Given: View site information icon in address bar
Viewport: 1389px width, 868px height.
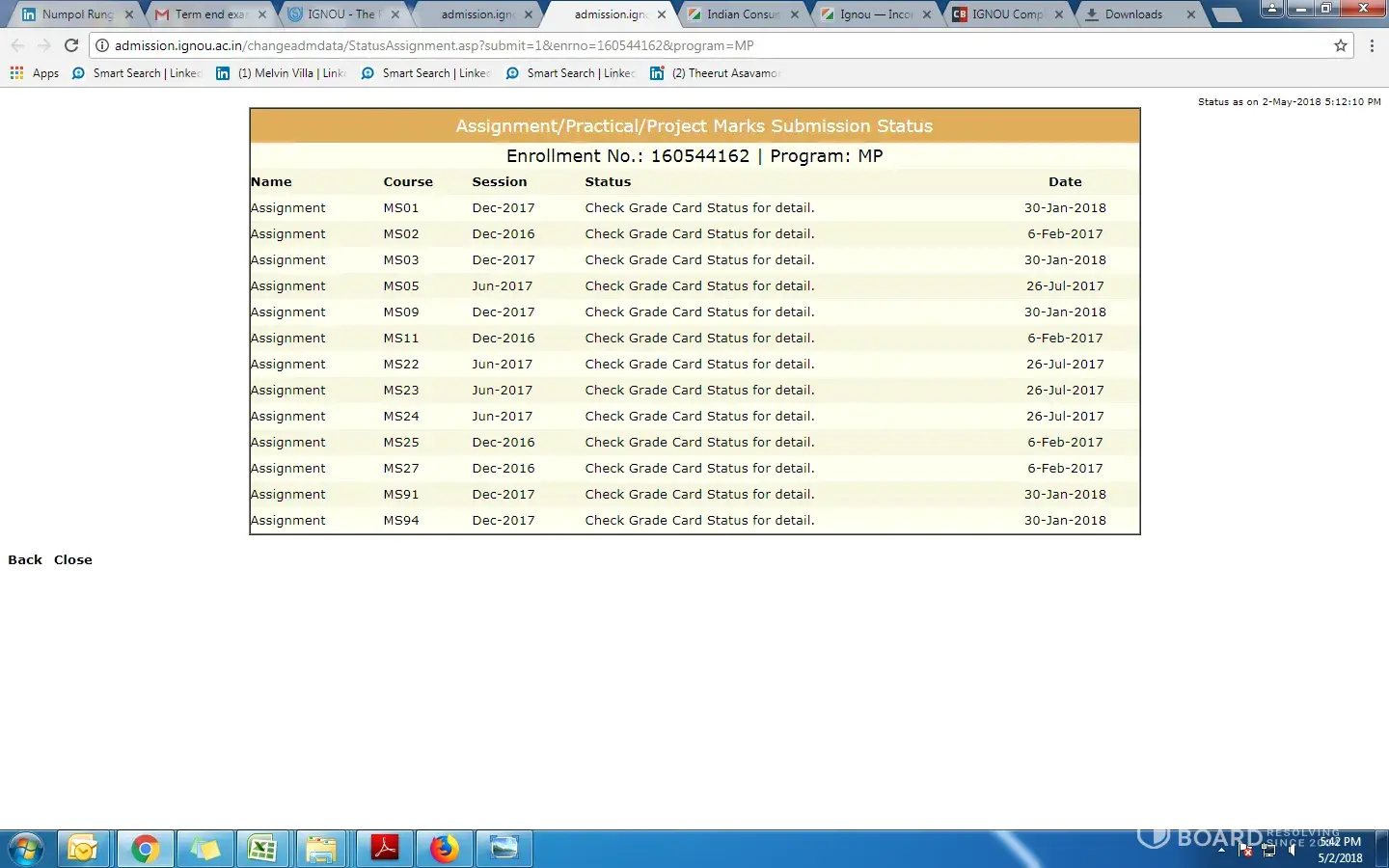Looking at the screenshot, I should click(x=101, y=45).
